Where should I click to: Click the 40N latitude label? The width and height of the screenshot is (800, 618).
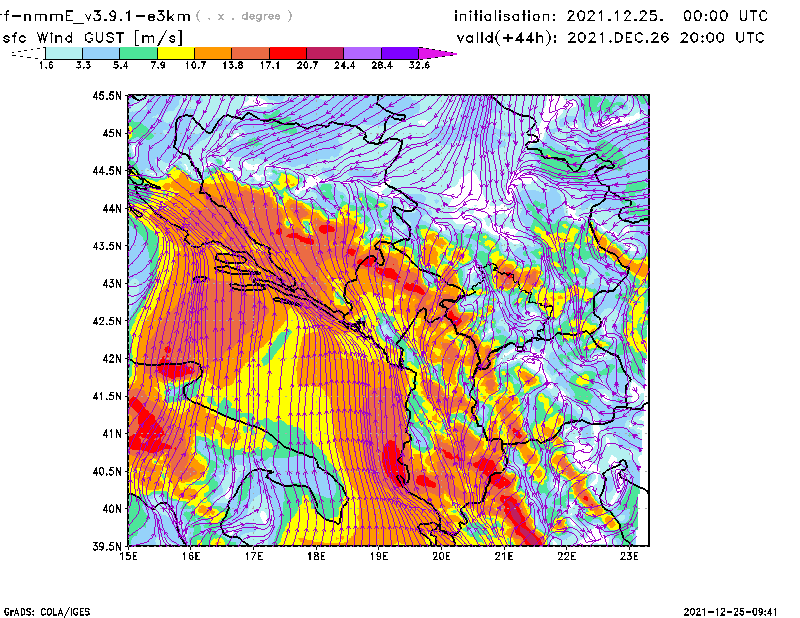pyautogui.click(x=112, y=509)
